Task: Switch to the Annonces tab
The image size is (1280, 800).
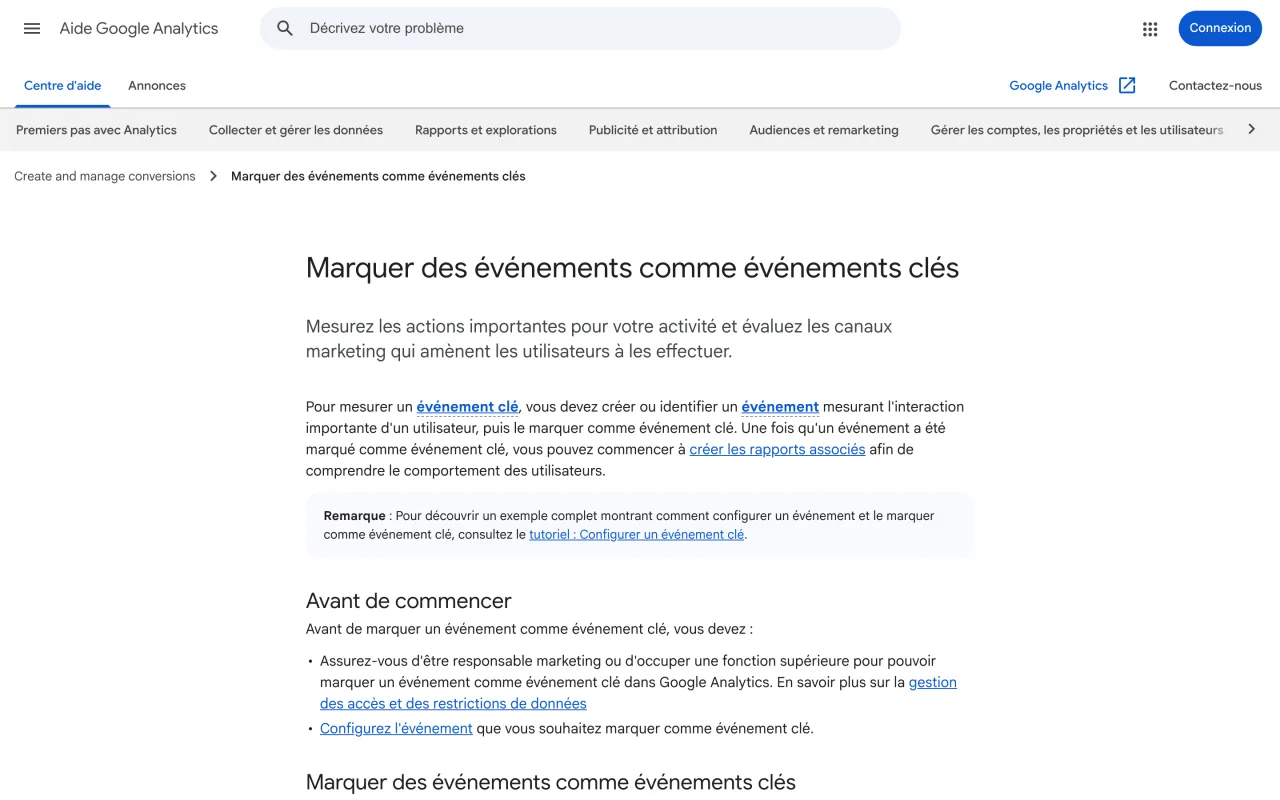Action: [157, 86]
